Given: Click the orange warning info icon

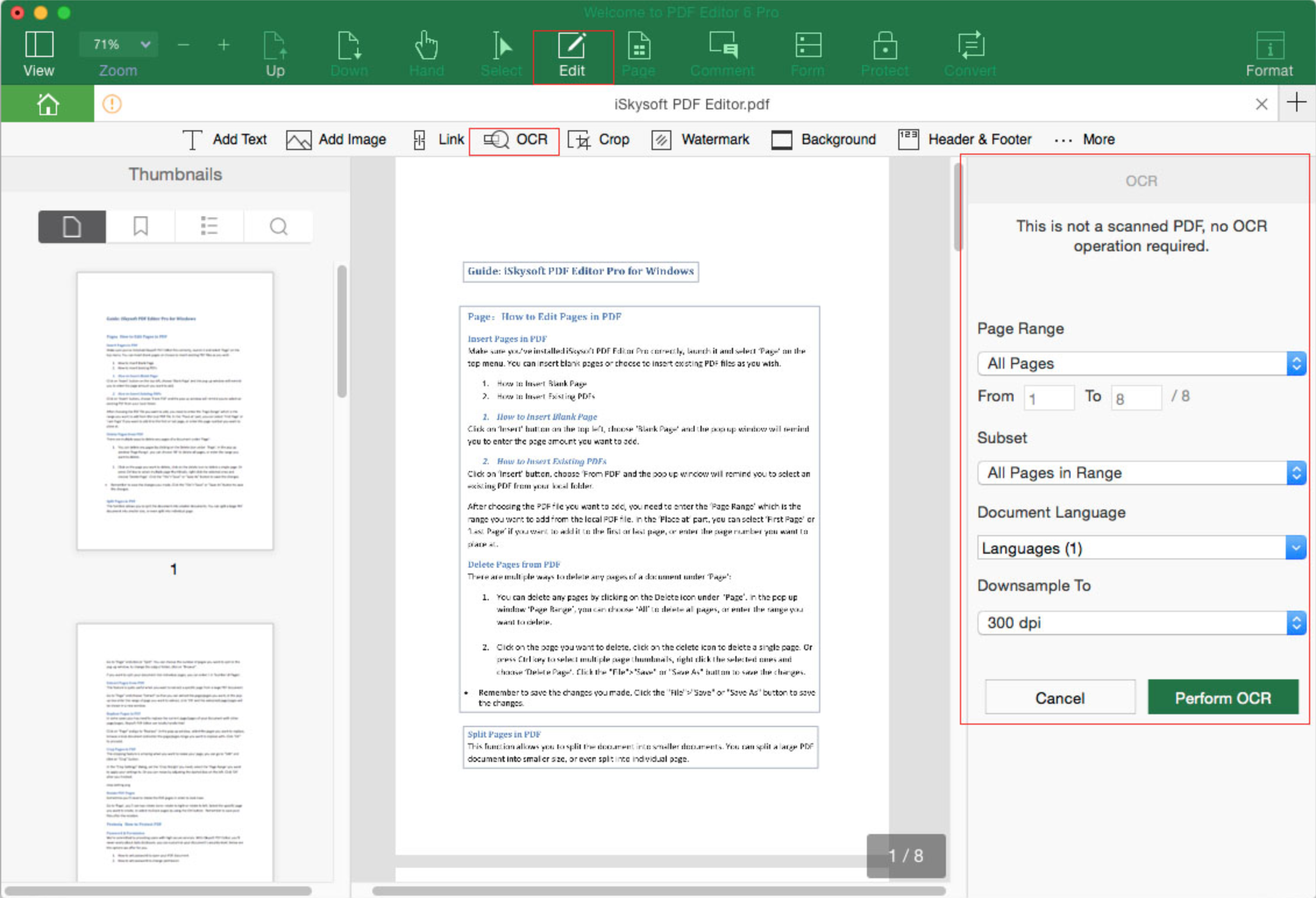Looking at the screenshot, I should (x=112, y=104).
